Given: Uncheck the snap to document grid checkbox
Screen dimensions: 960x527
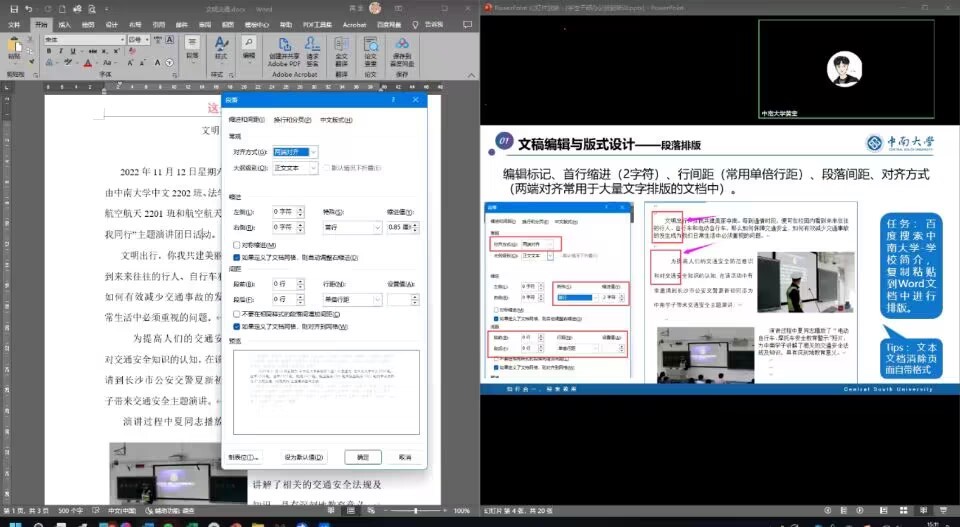Looking at the screenshot, I should 236,326.
